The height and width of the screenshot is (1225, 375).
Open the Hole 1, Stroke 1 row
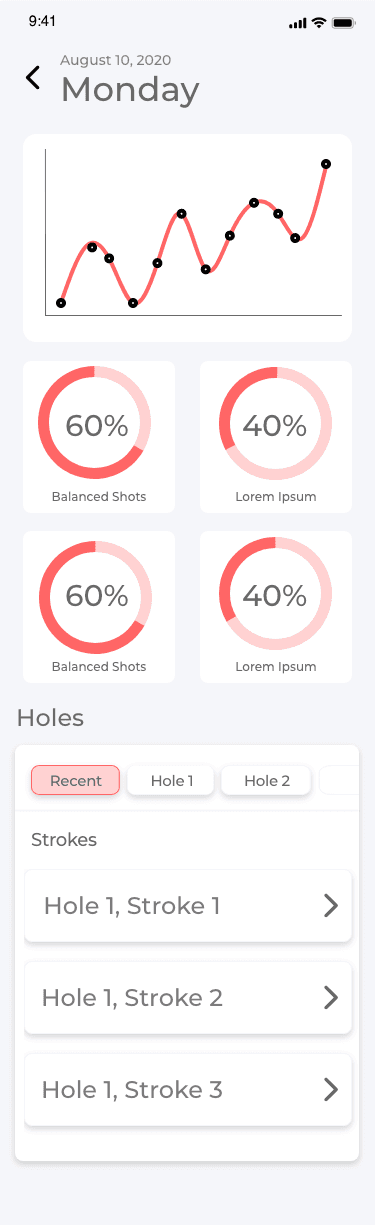[188, 906]
